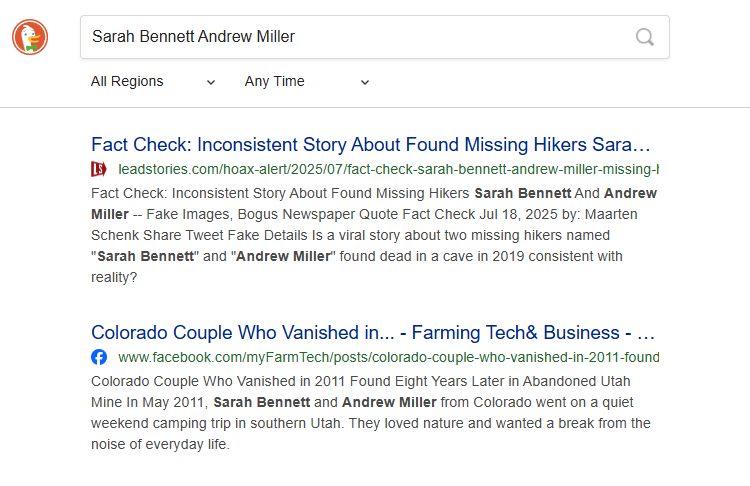Image resolution: width=750 pixels, height=486 pixels.
Task: Open the Fact Check: Inconsistent Story result
Action: click(x=371, y=144)
